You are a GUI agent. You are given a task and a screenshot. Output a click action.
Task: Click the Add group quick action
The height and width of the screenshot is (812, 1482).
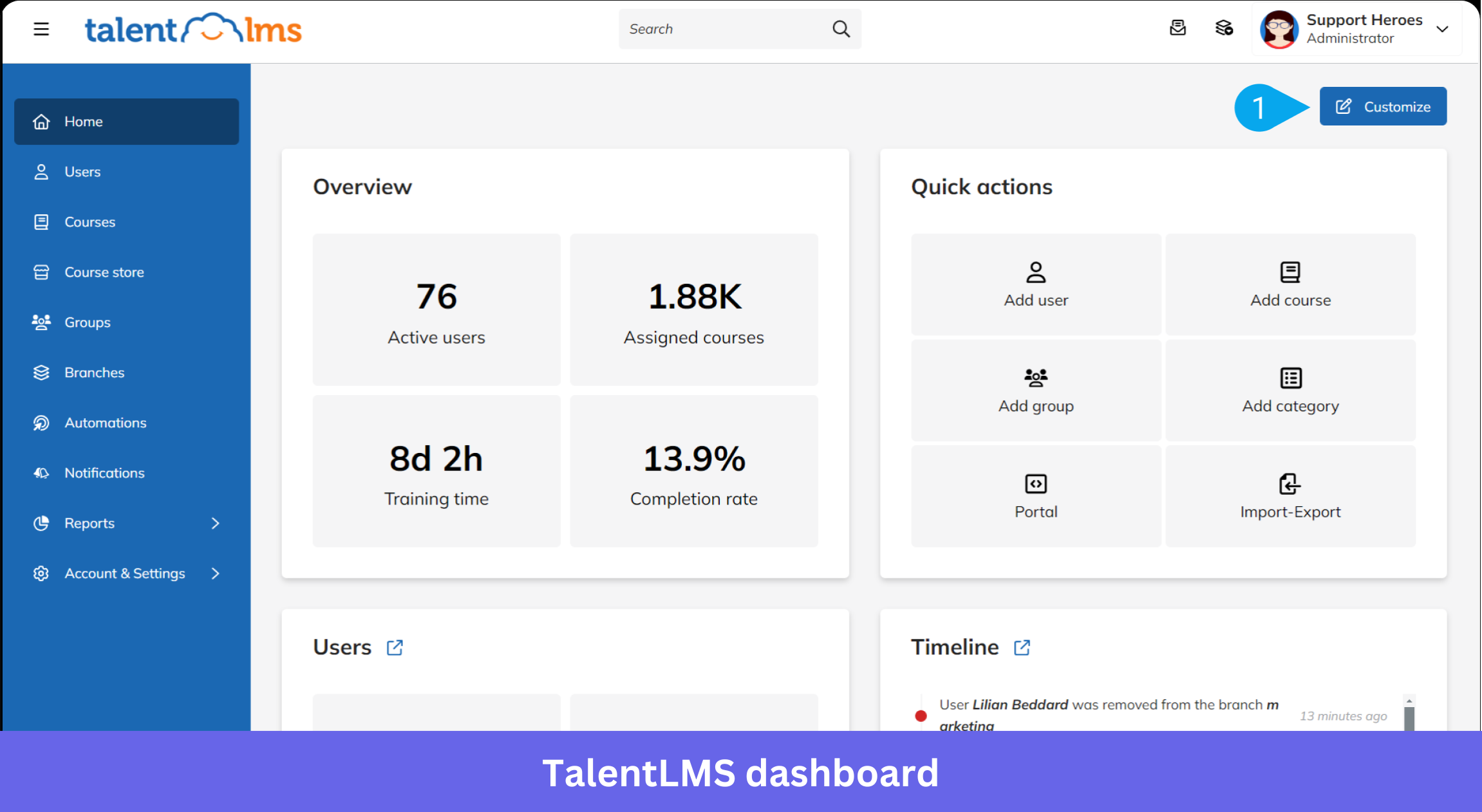[1036, 391]
